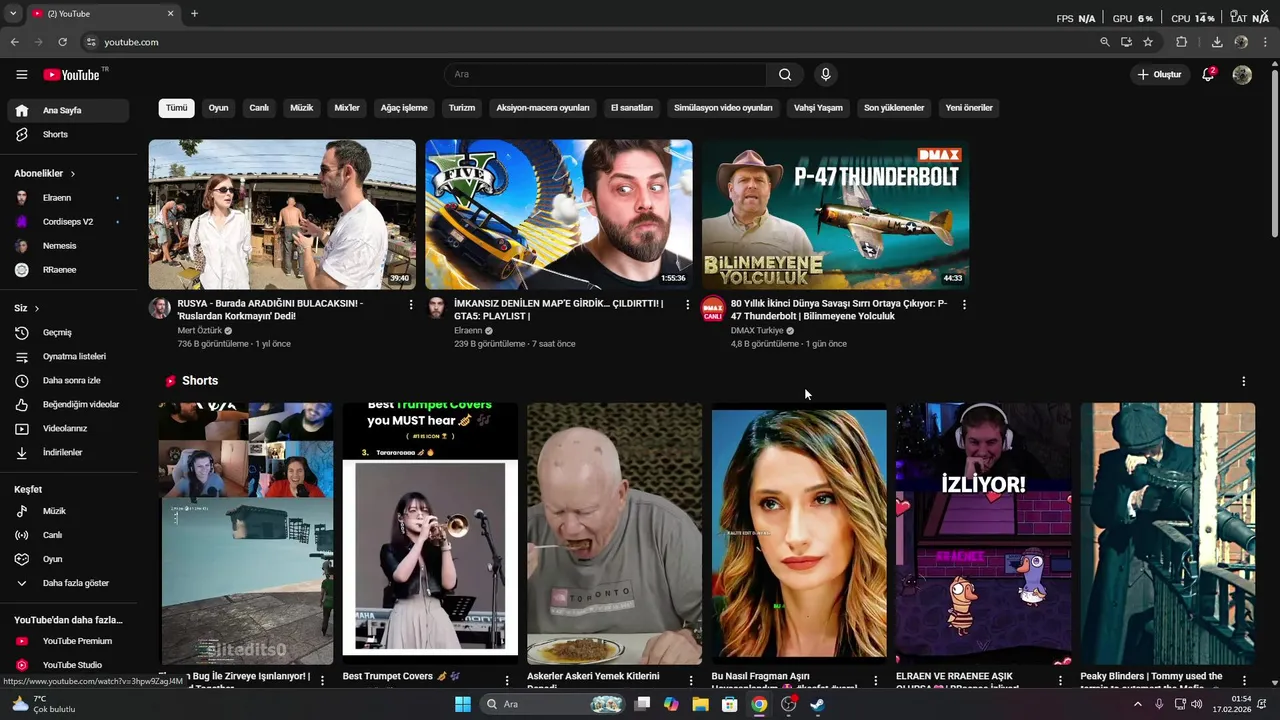This screenshot has height=720, width=1280.
Task: Click the search magnifier button
Action: coord(785,74)
